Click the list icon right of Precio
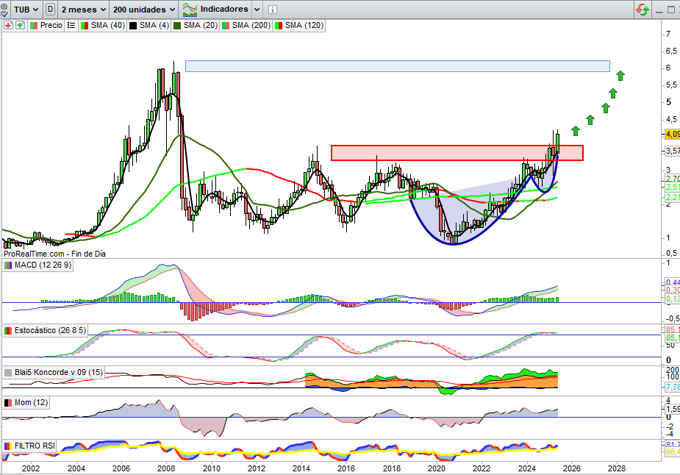 pyautogui.click(x=71, y=26)
